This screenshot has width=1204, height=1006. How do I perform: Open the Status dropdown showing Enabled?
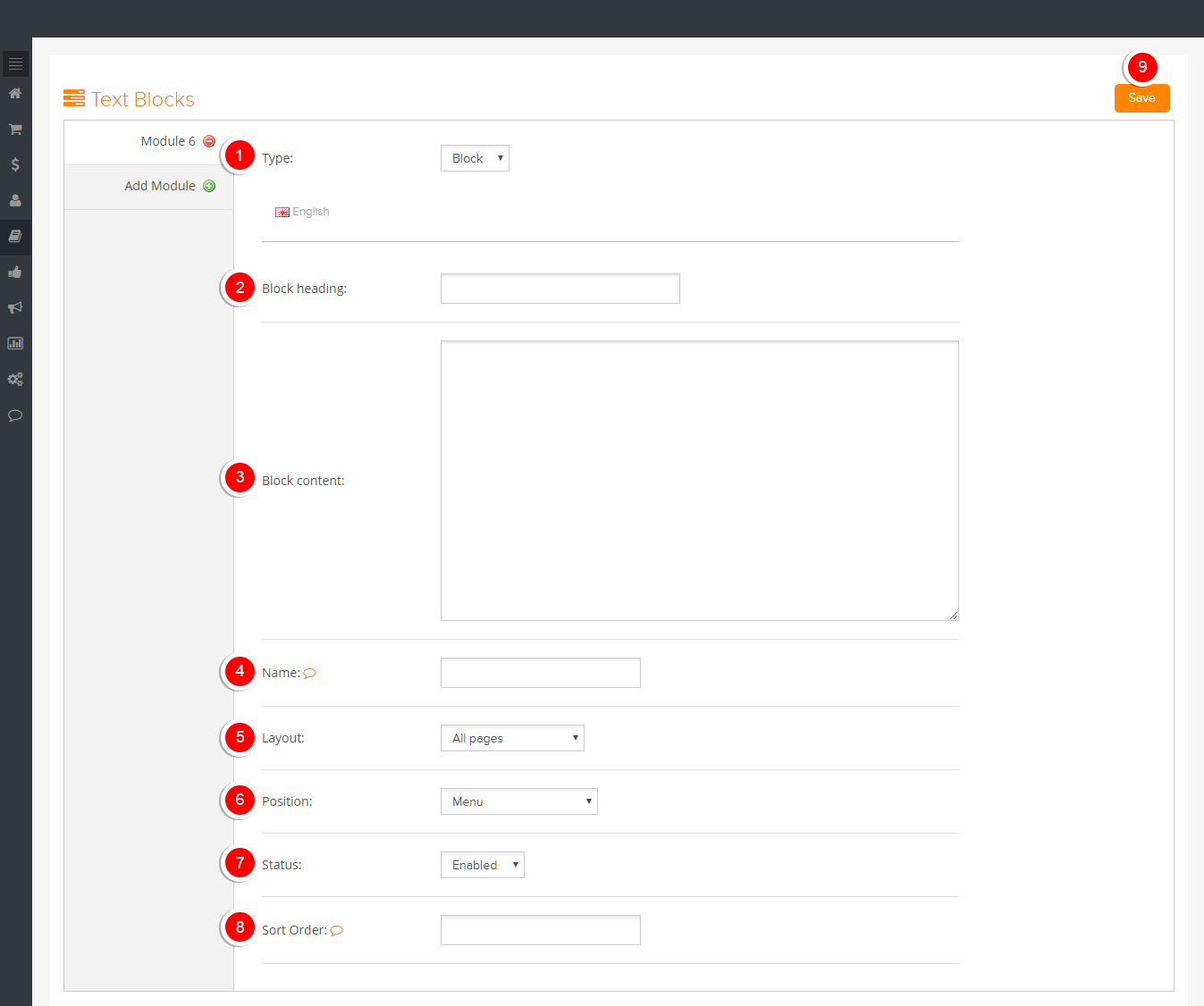[483, 865]
